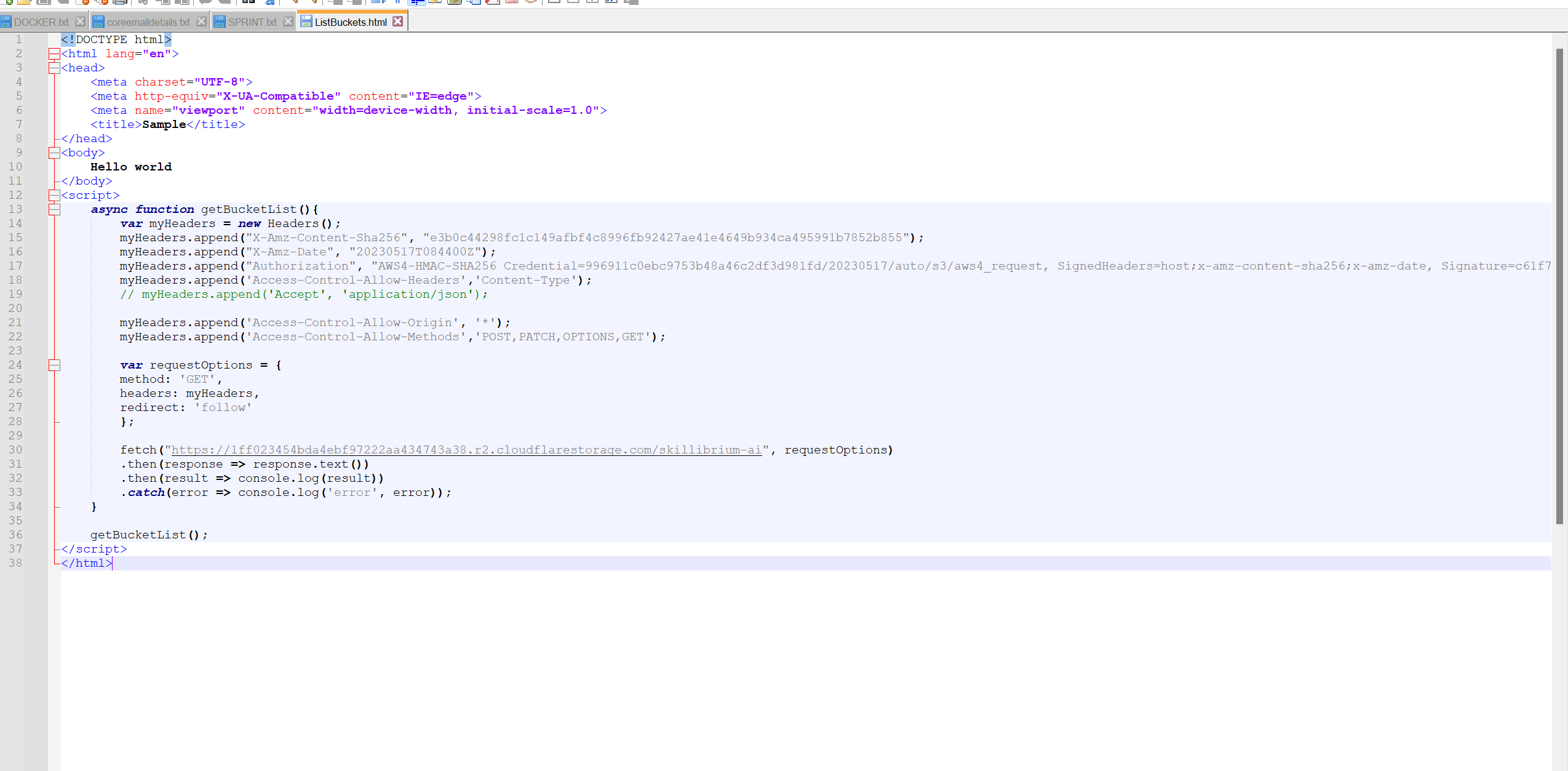The height and width of the screenshot is (771, 1568).
Task: Collapse the html tag fold marker
Action: 54,54
